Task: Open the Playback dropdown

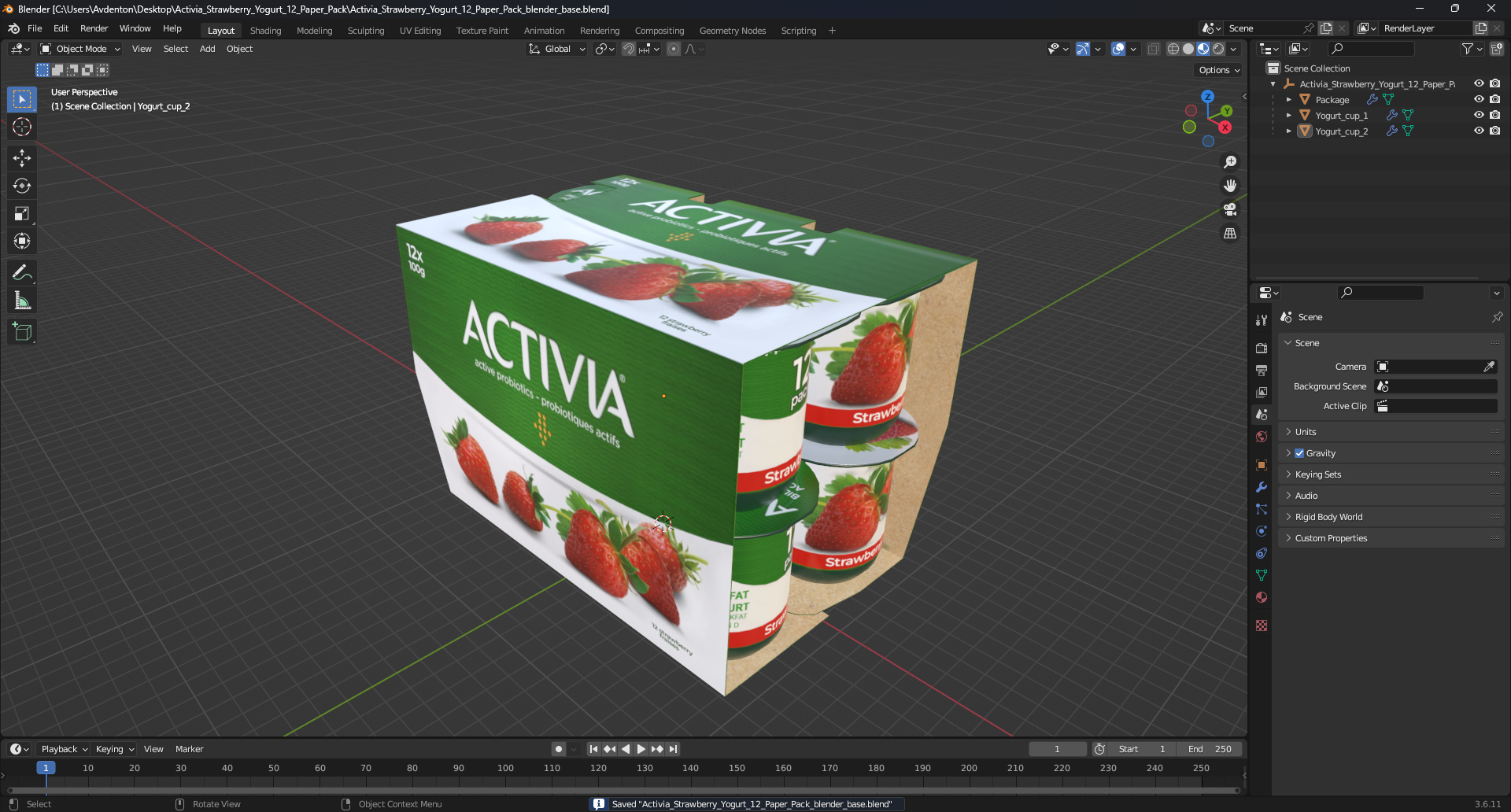Action: pos(65,749)
